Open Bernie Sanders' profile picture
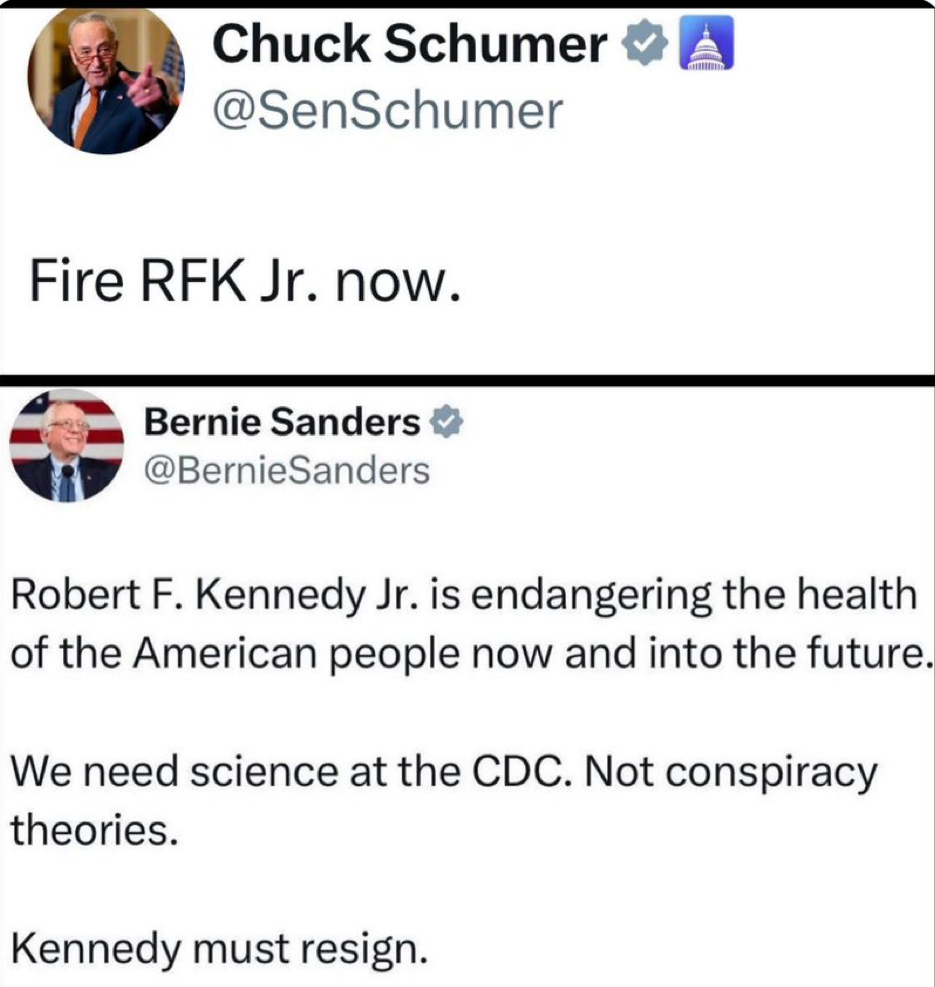This screenshot has width=935, height=987. (66, 445)
